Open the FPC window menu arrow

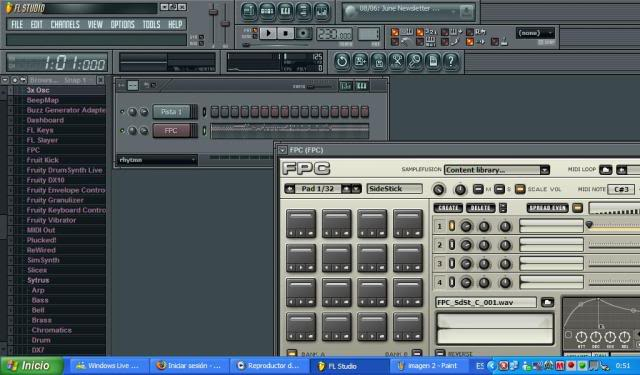(x=282, y=150)
